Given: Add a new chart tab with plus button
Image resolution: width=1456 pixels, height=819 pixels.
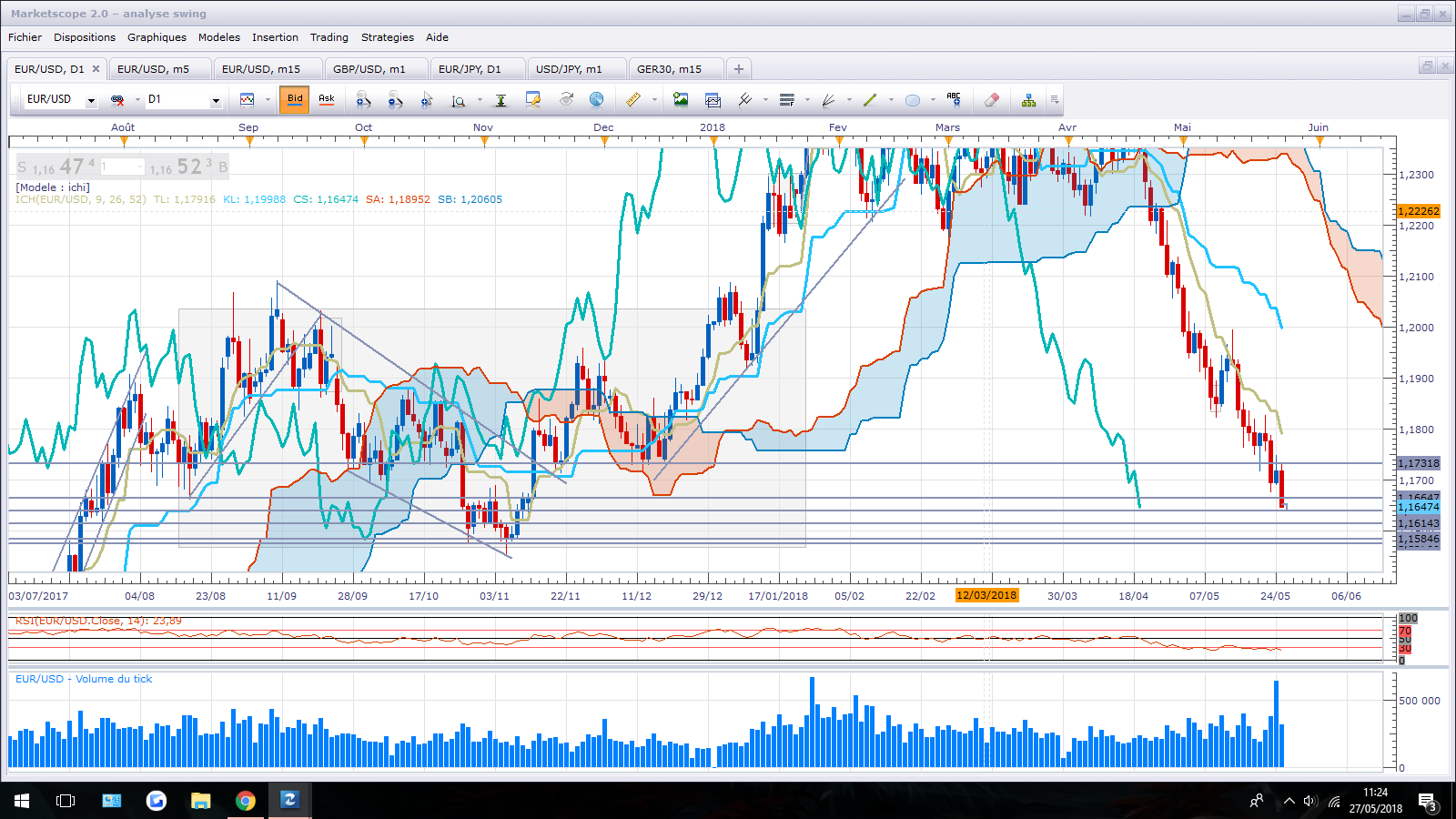Looking at the screenshot, I should pyautogui.click(x=739, y=69).
